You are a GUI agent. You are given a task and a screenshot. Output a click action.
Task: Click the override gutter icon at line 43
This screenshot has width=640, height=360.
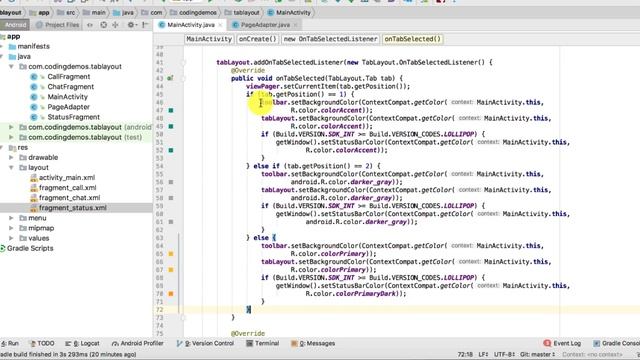click(170, 78)
